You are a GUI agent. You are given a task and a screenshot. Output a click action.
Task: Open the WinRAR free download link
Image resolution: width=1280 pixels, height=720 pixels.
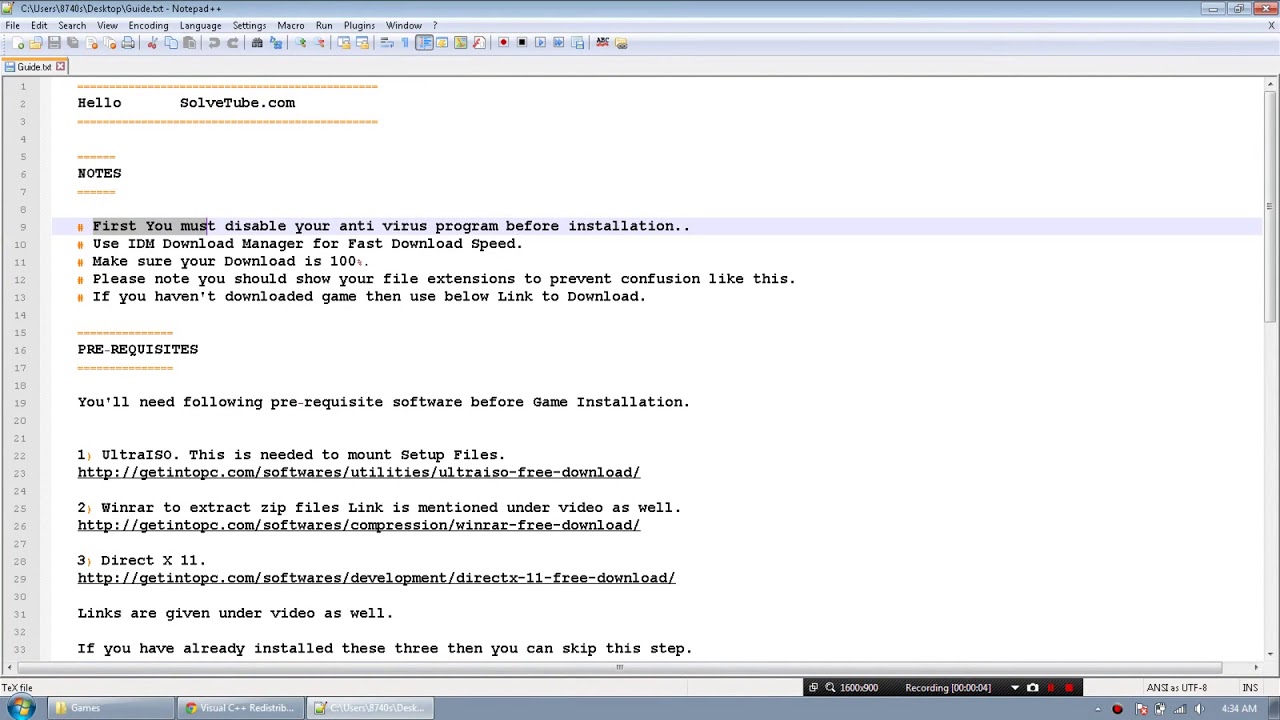click(x=359, y=525)
